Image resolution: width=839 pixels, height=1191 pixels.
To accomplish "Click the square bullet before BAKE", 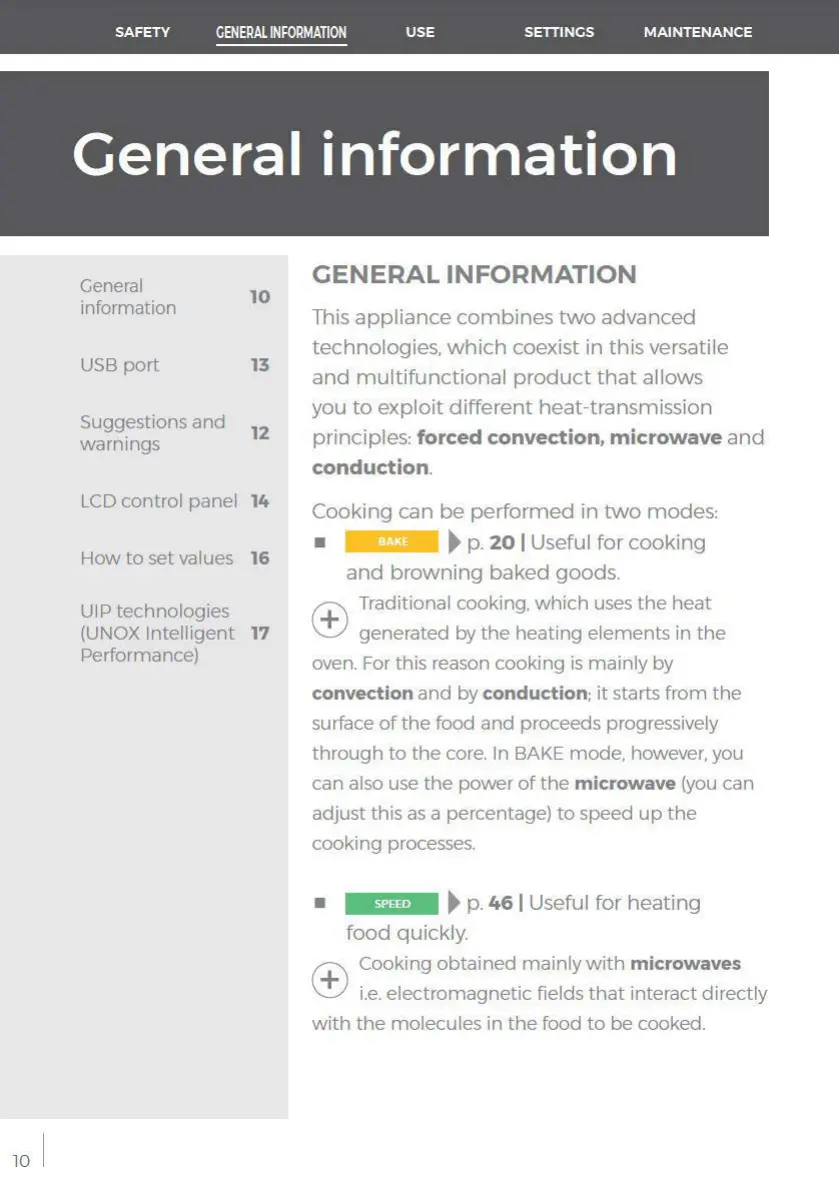I will click(320, 542).
